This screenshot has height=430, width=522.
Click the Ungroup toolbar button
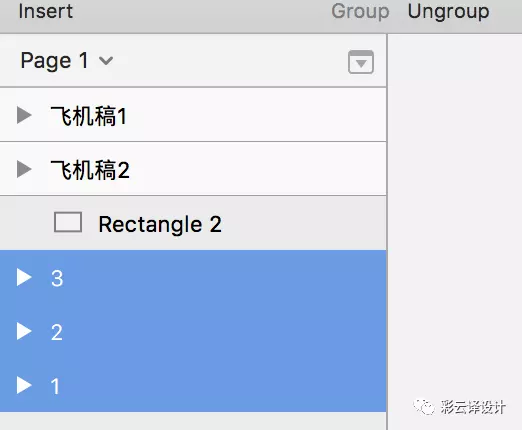pos(449,11)
